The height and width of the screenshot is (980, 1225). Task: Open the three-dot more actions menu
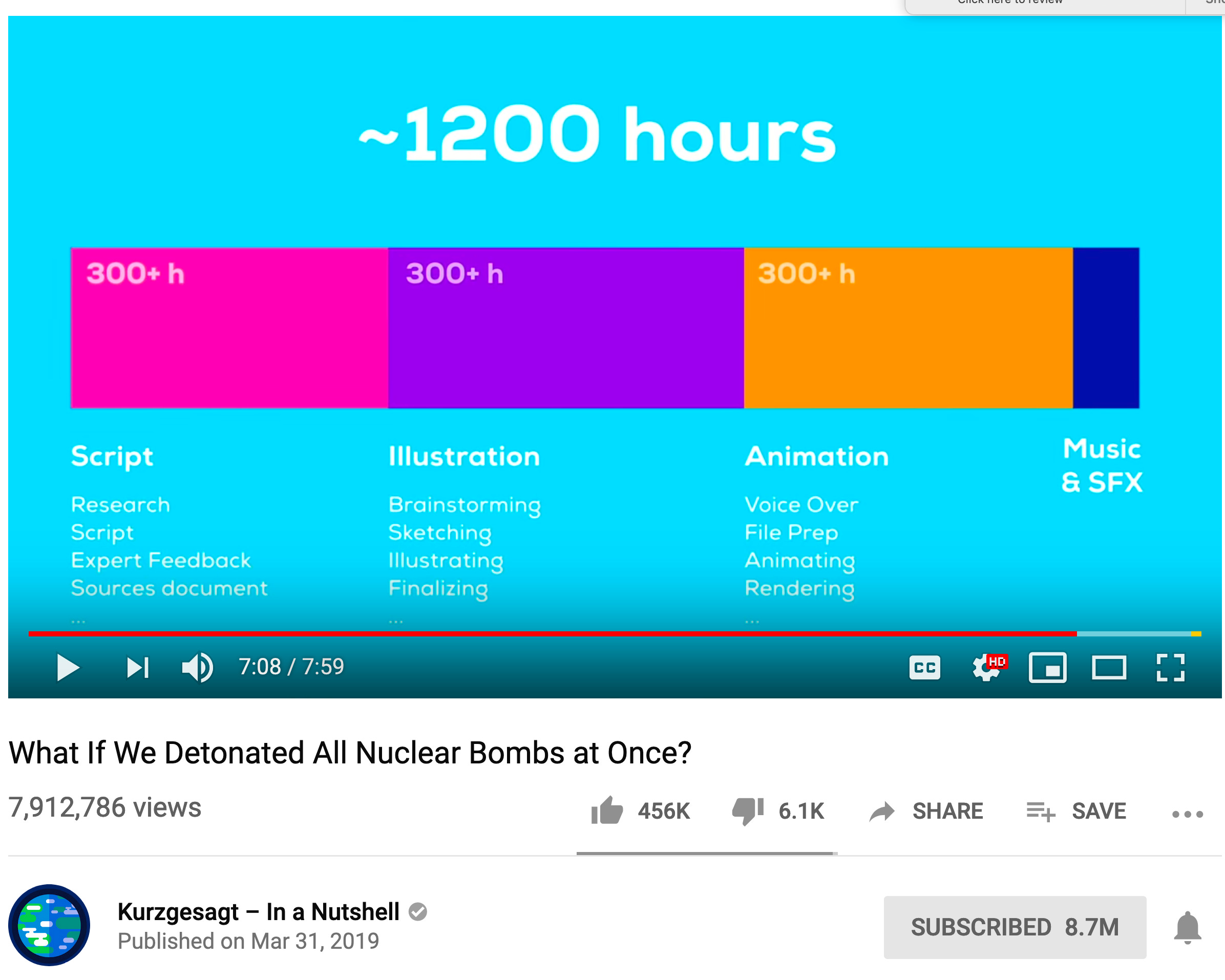[1187, 814]
